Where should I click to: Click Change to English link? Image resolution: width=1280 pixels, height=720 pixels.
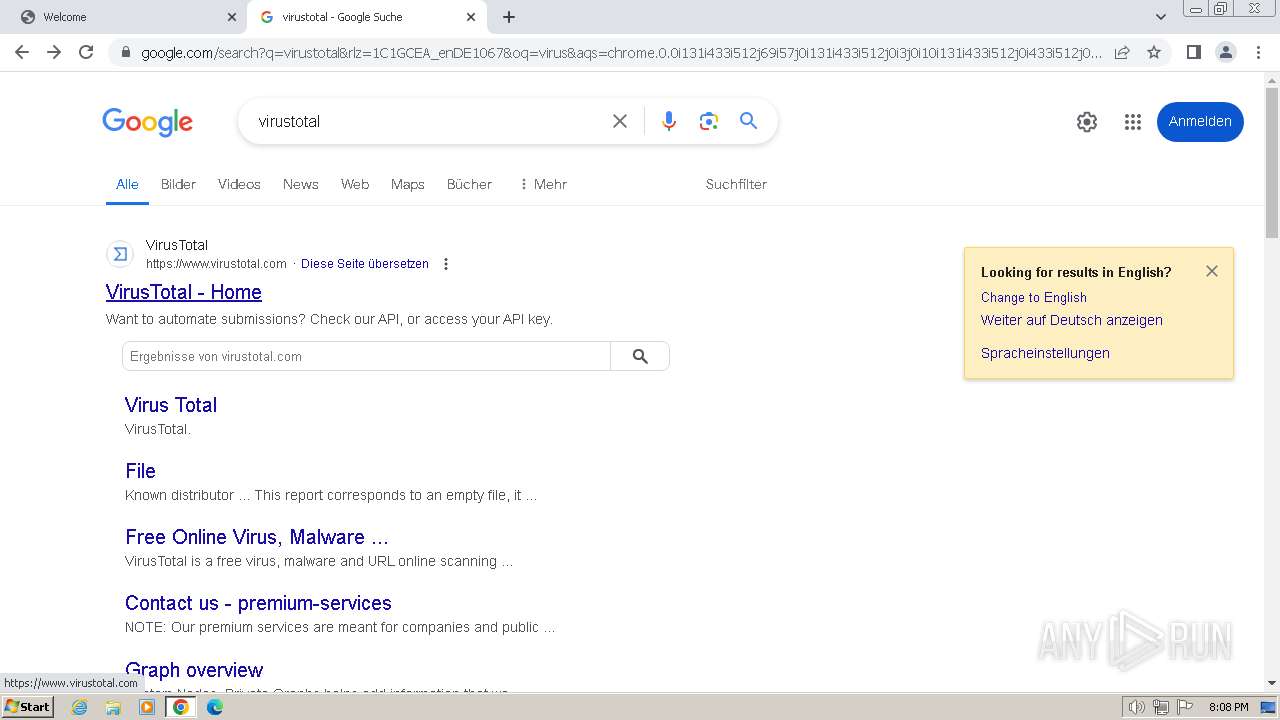pyautogui.click(x=1034, y=297)
